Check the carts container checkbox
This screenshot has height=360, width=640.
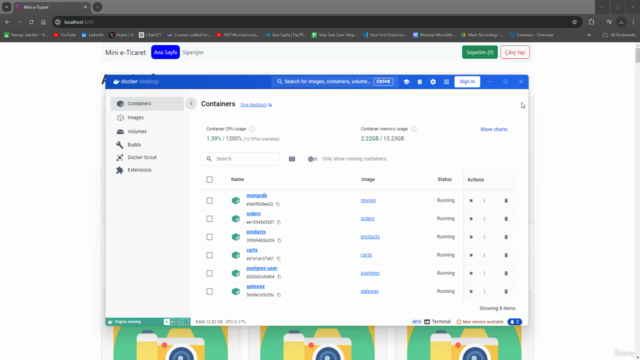[209, 255]
